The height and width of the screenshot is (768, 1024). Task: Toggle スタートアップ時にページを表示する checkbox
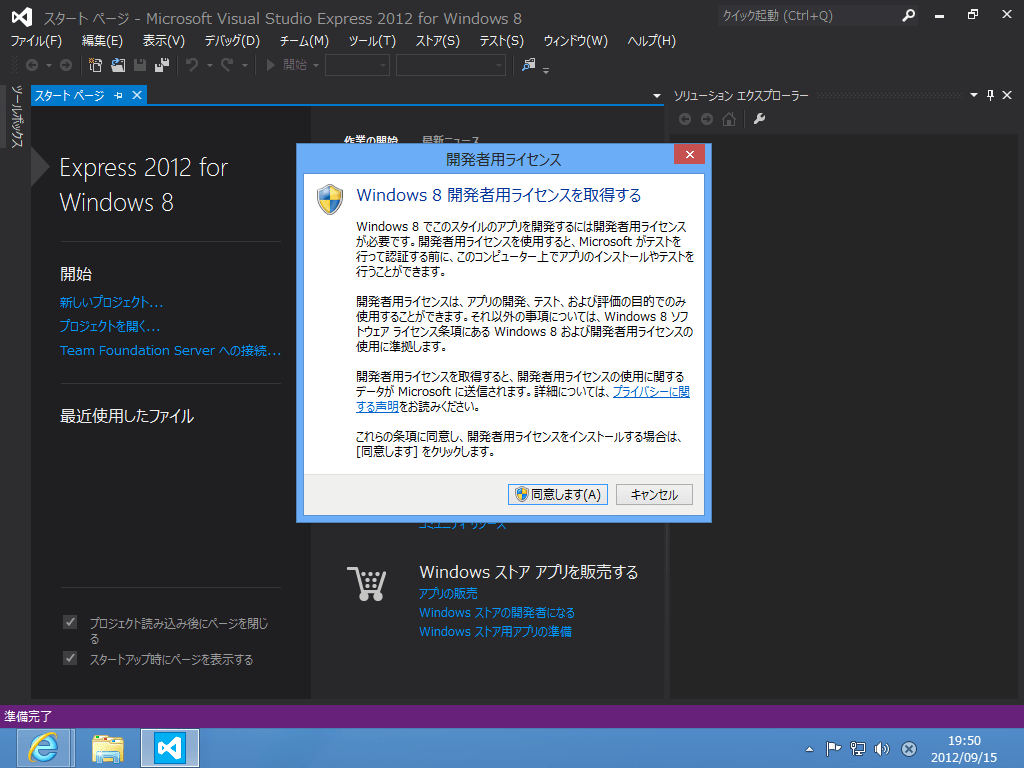pos(70,658)
